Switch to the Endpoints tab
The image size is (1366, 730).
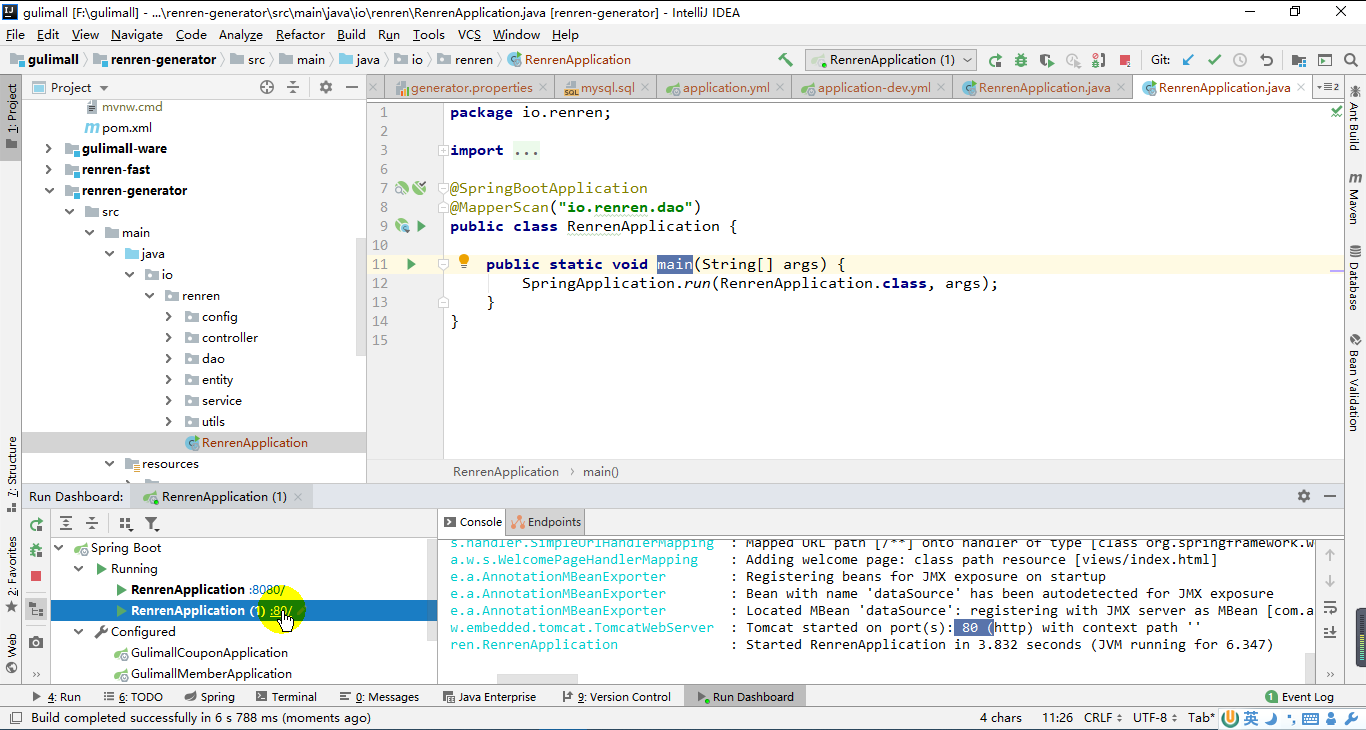[546, 522]
